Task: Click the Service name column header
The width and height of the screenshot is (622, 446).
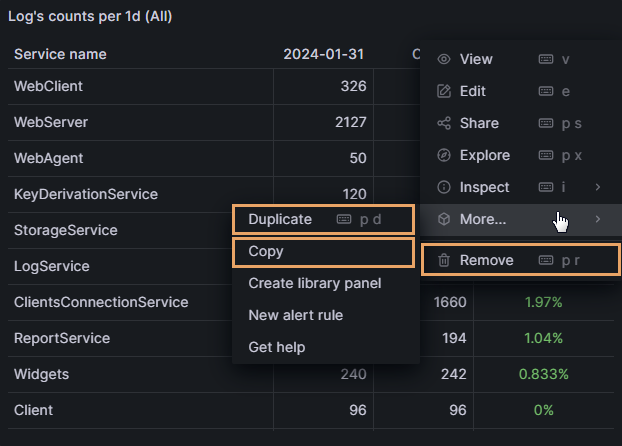Action: click(60, 54)
